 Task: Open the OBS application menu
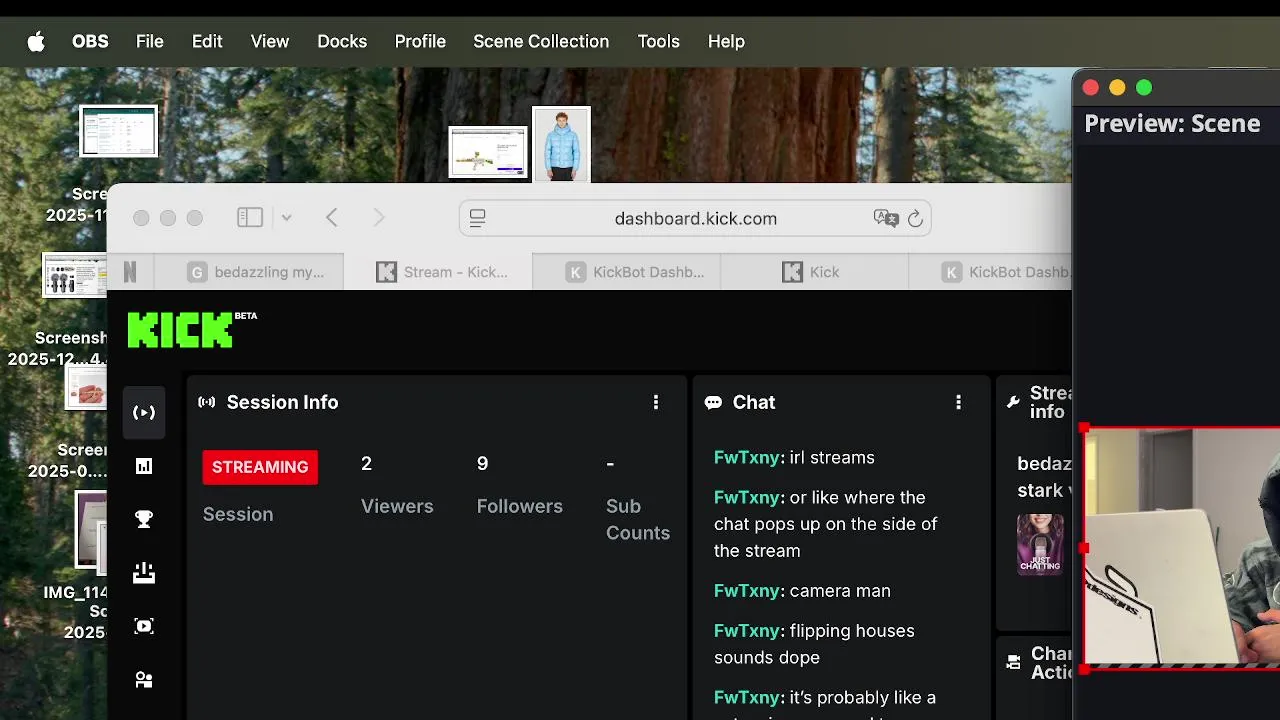click(90, 41)
